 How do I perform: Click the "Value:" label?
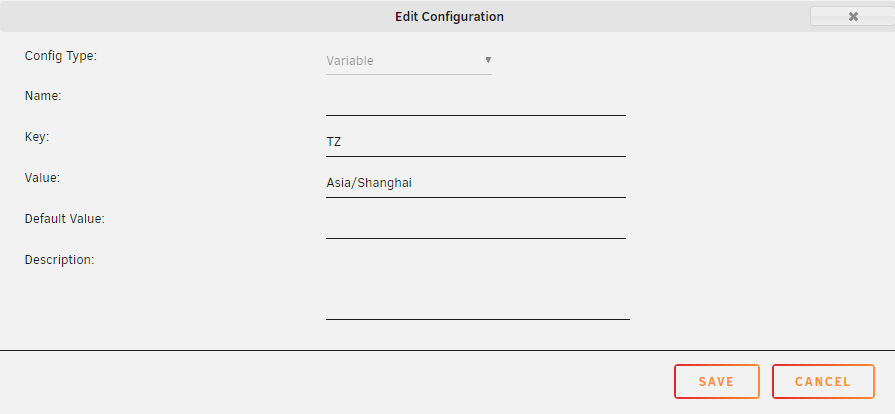tap(42, 177)
